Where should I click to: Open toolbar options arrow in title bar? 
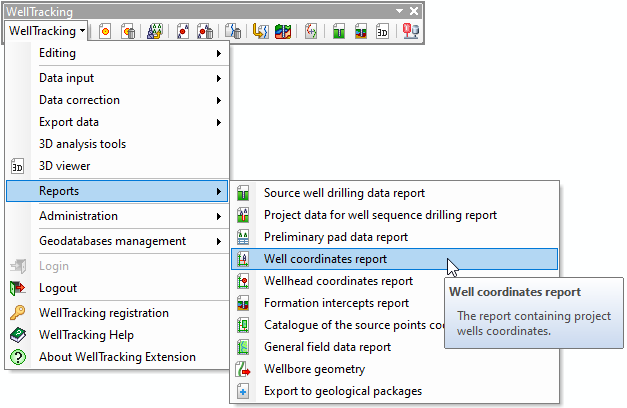(399, 11)
